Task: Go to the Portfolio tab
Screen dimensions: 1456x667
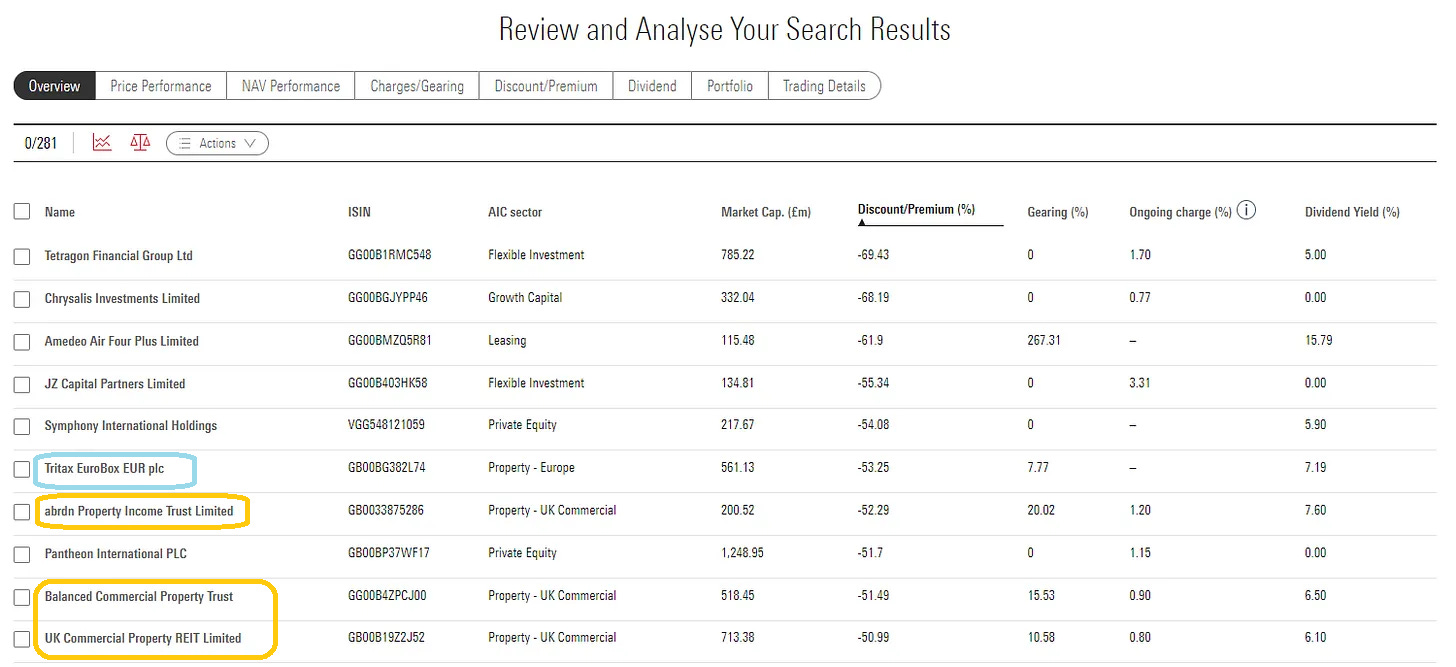Action: [x=730, y=86]
